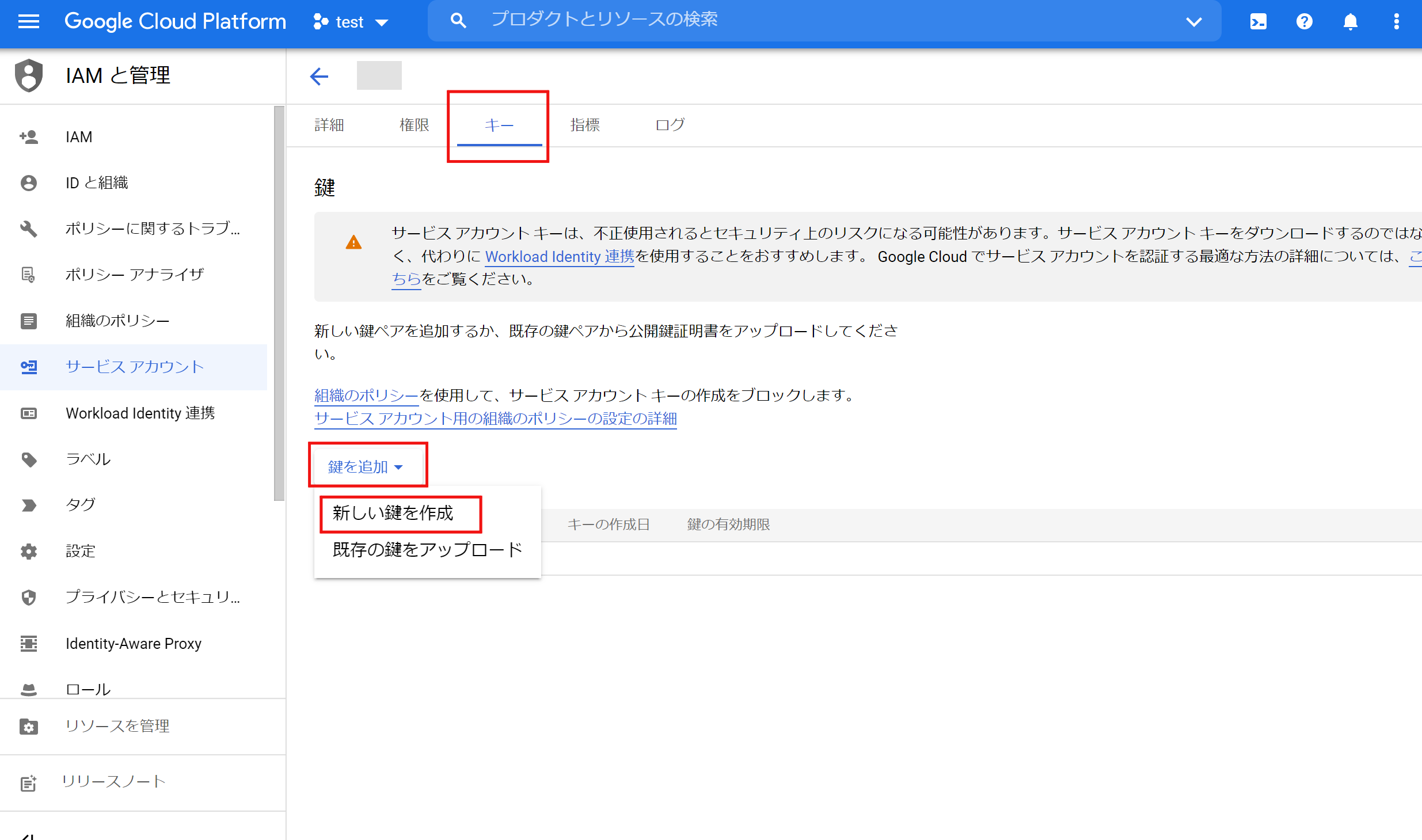Choose 既存の鍵をアップロード from the menu

tap(428, 549)
